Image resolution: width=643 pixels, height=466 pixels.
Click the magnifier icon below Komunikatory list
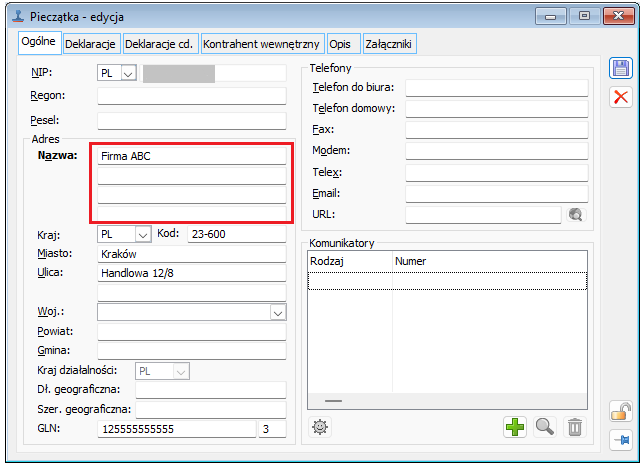pos(545,427)
